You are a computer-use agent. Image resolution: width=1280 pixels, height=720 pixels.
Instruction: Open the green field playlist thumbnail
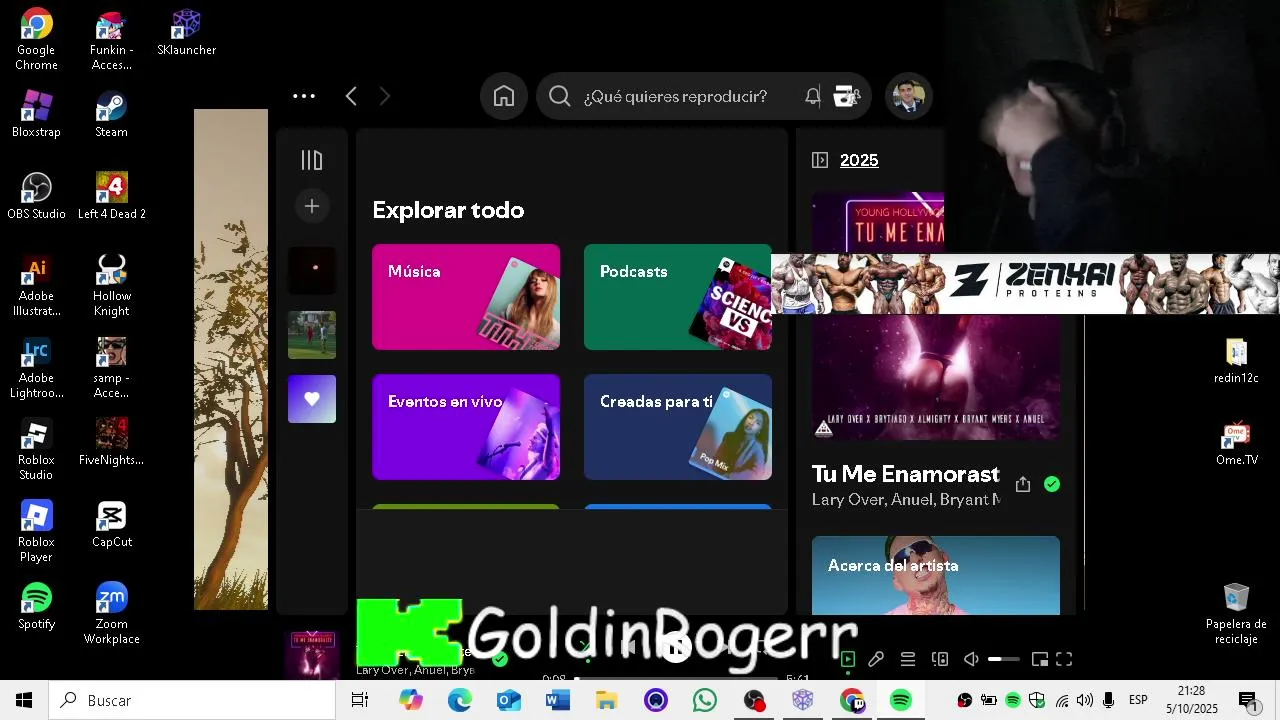tap(312, 335)
